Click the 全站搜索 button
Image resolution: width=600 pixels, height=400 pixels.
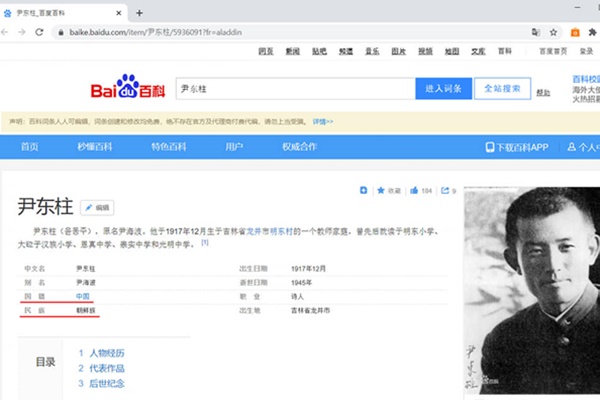coord(502,89)
